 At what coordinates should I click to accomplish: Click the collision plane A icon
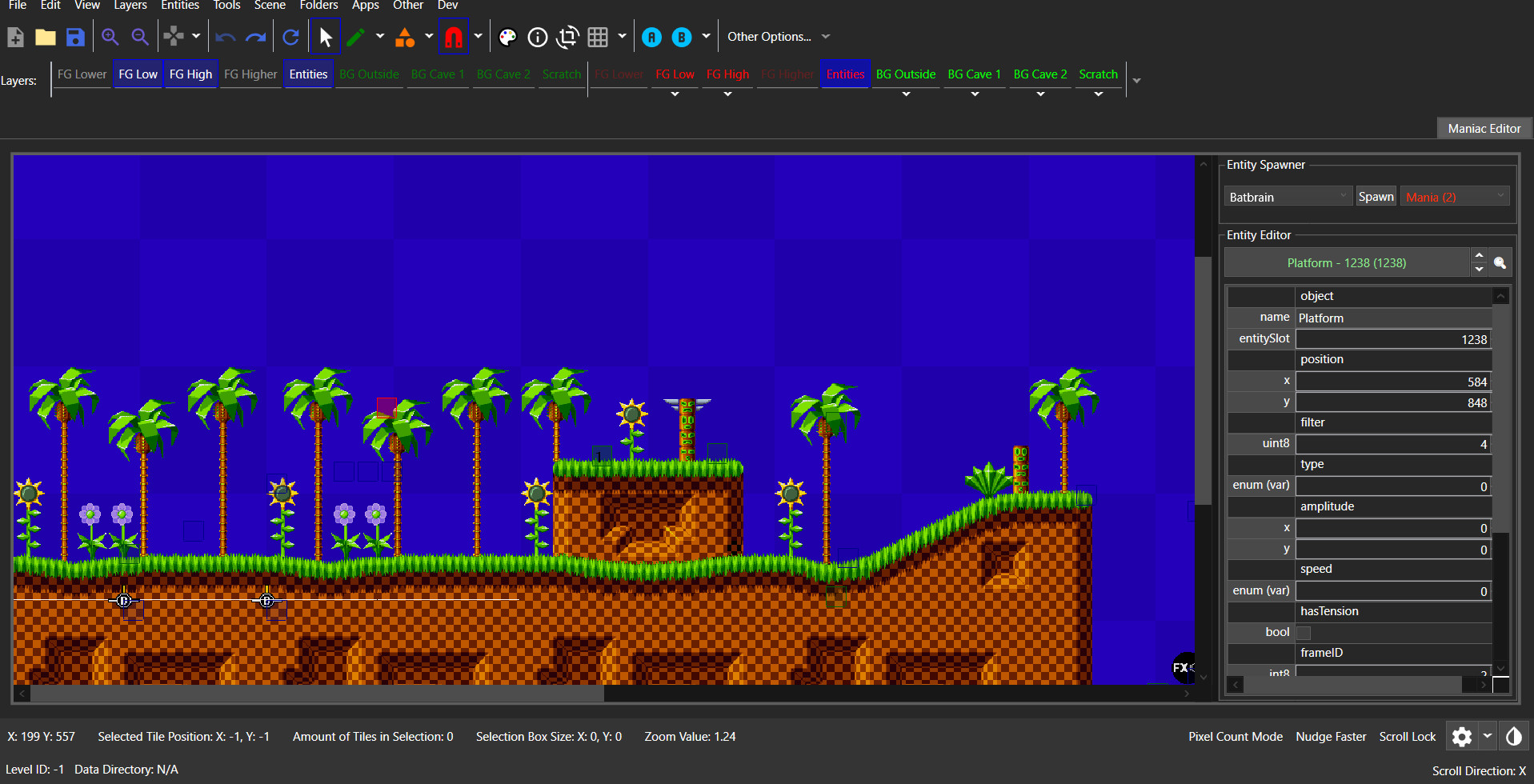pyautogui.click(x=652, y=37)
